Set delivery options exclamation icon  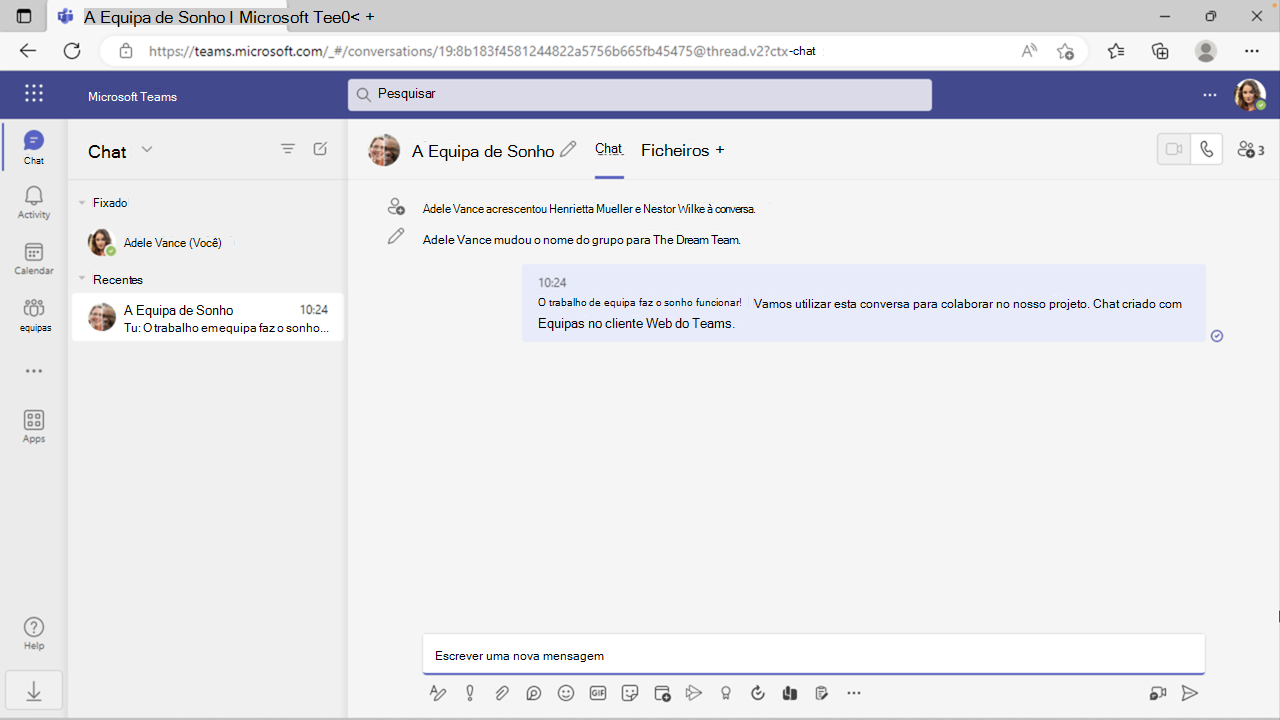470,693
